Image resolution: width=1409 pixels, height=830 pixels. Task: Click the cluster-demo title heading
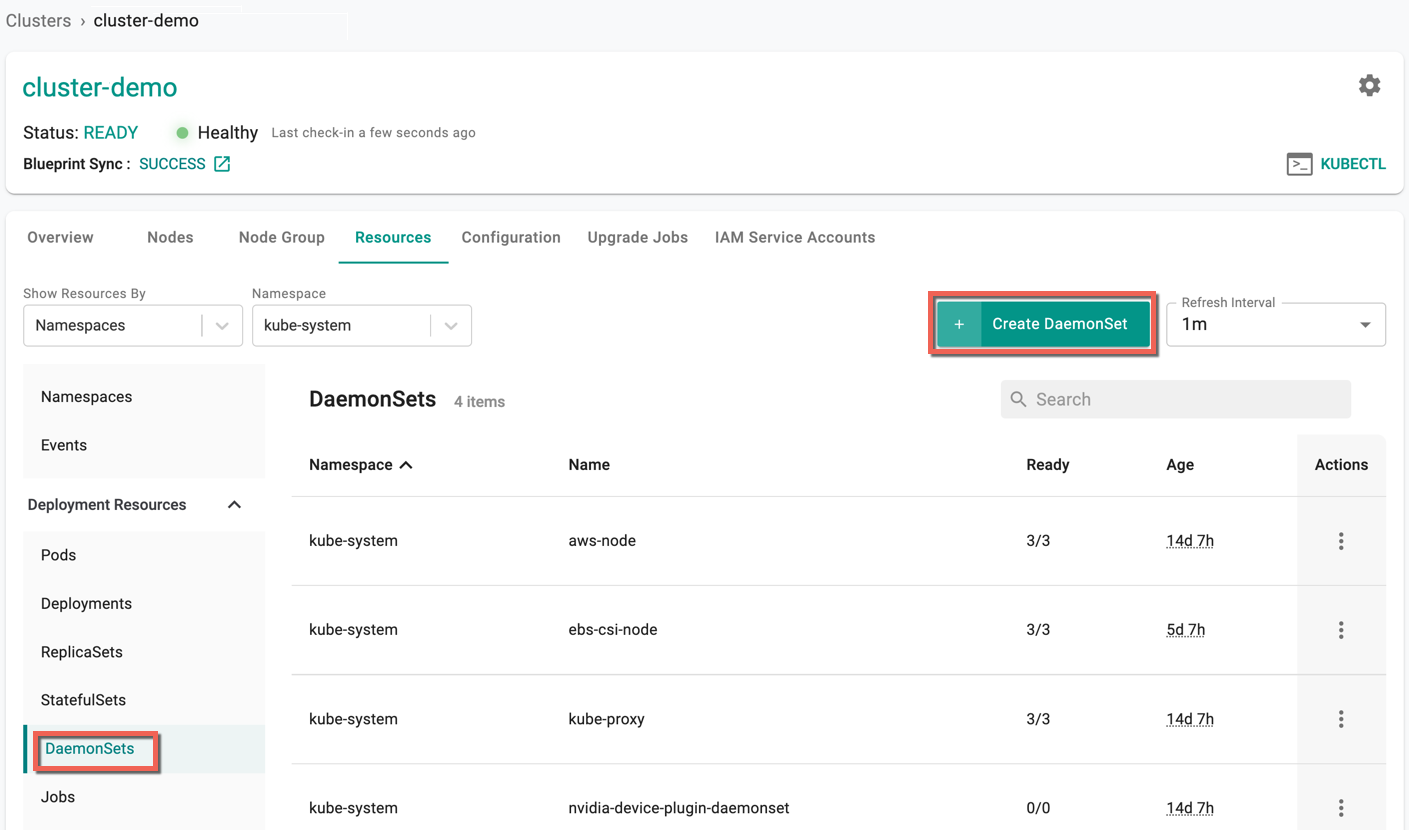point(100,87)
